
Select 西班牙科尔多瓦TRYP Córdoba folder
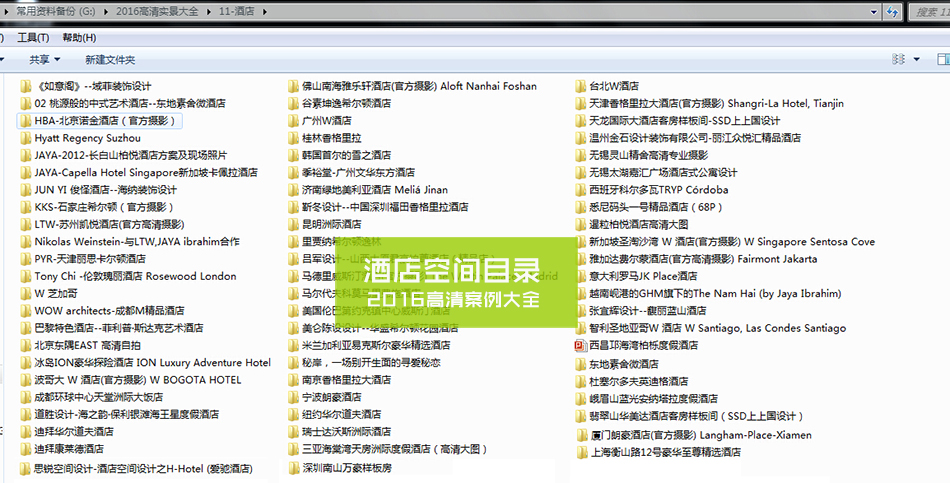click(659, 190)
